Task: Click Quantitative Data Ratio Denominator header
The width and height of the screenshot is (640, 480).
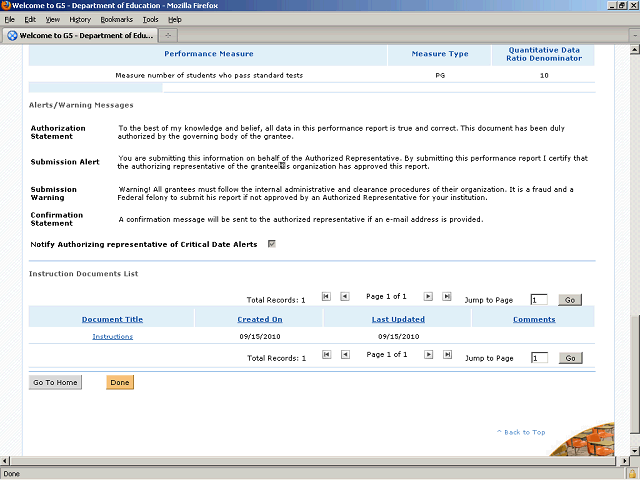Action: (x=544, y=54)
